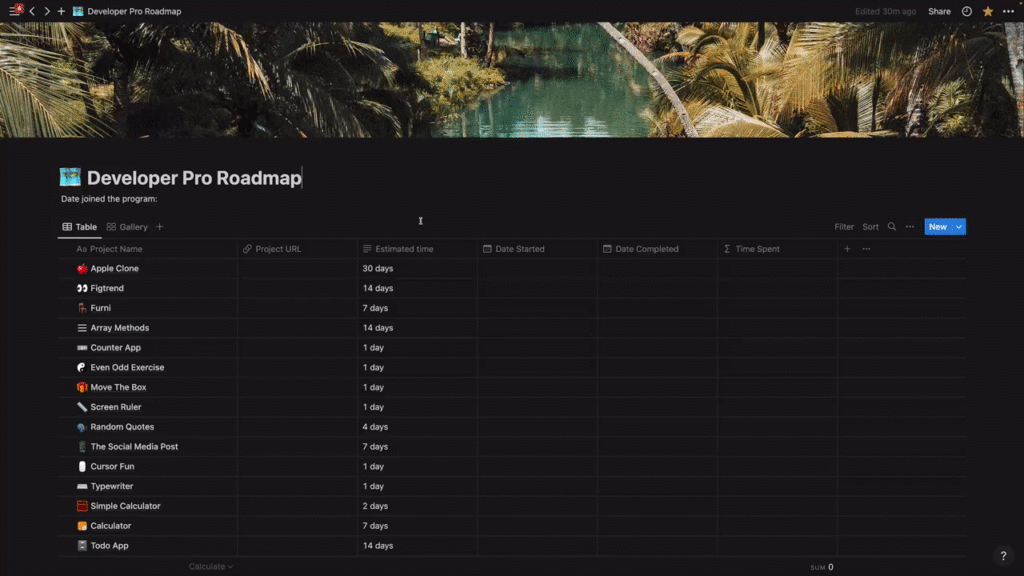
Task: Click the search icon in the table toolbar
Action: [891, 227]
